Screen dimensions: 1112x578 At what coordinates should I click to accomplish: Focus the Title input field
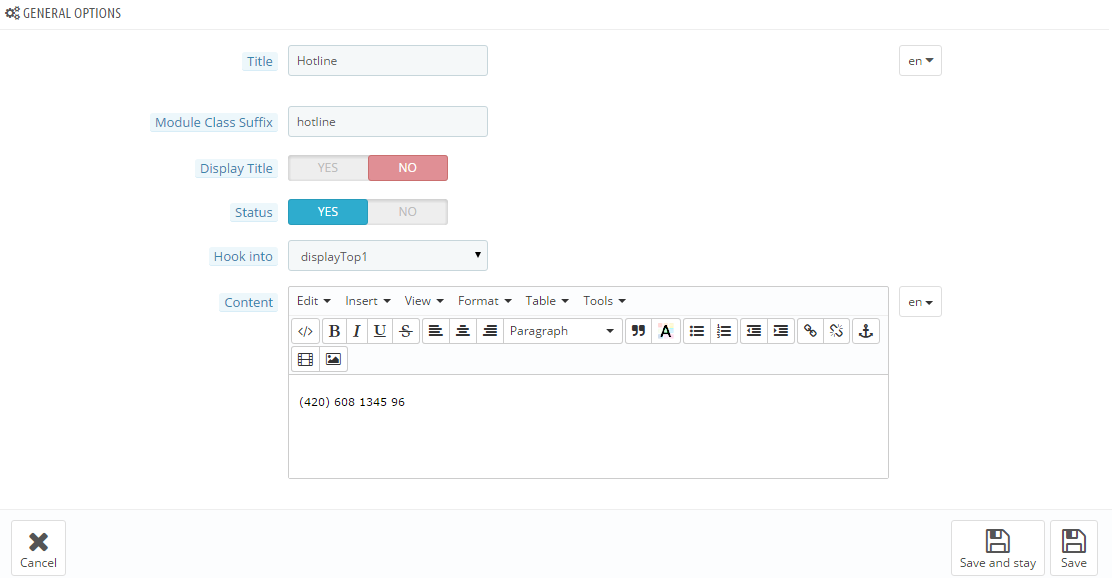pos(388,61)
